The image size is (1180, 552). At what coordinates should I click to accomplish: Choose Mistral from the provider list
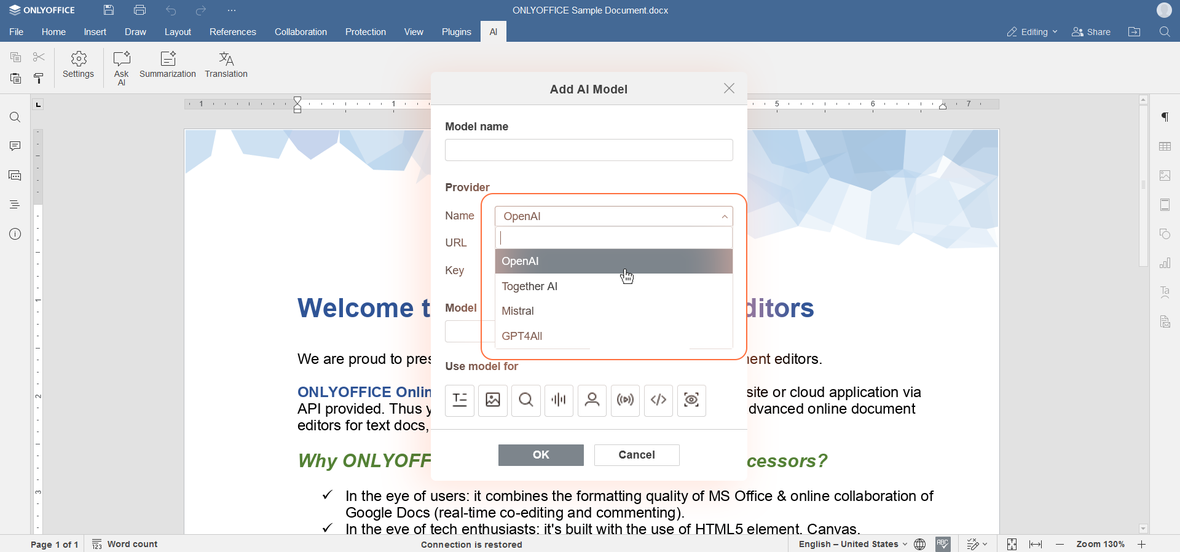[613, 311]
